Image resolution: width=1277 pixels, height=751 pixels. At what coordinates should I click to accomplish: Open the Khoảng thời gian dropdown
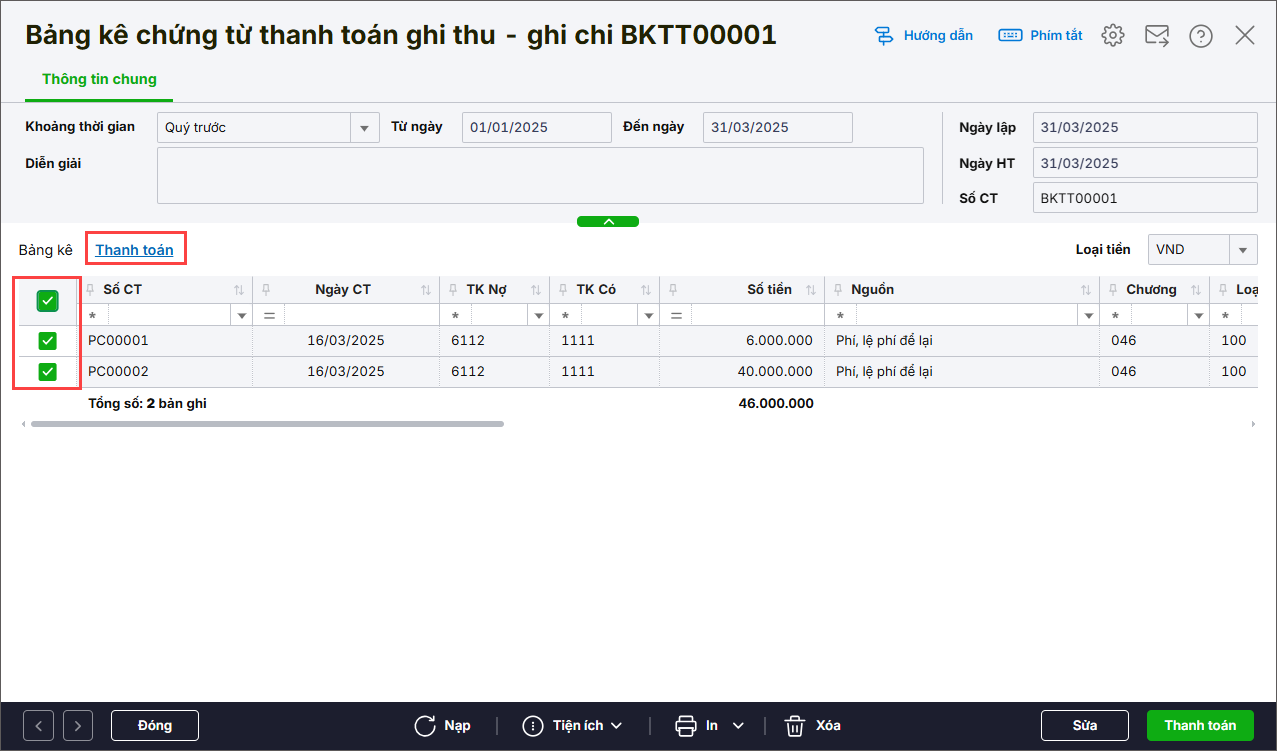364,128
